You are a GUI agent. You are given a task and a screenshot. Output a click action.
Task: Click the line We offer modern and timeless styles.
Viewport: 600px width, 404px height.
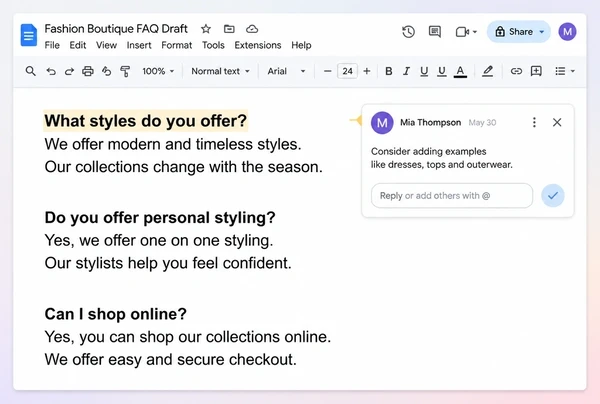(x=173, y=144)
